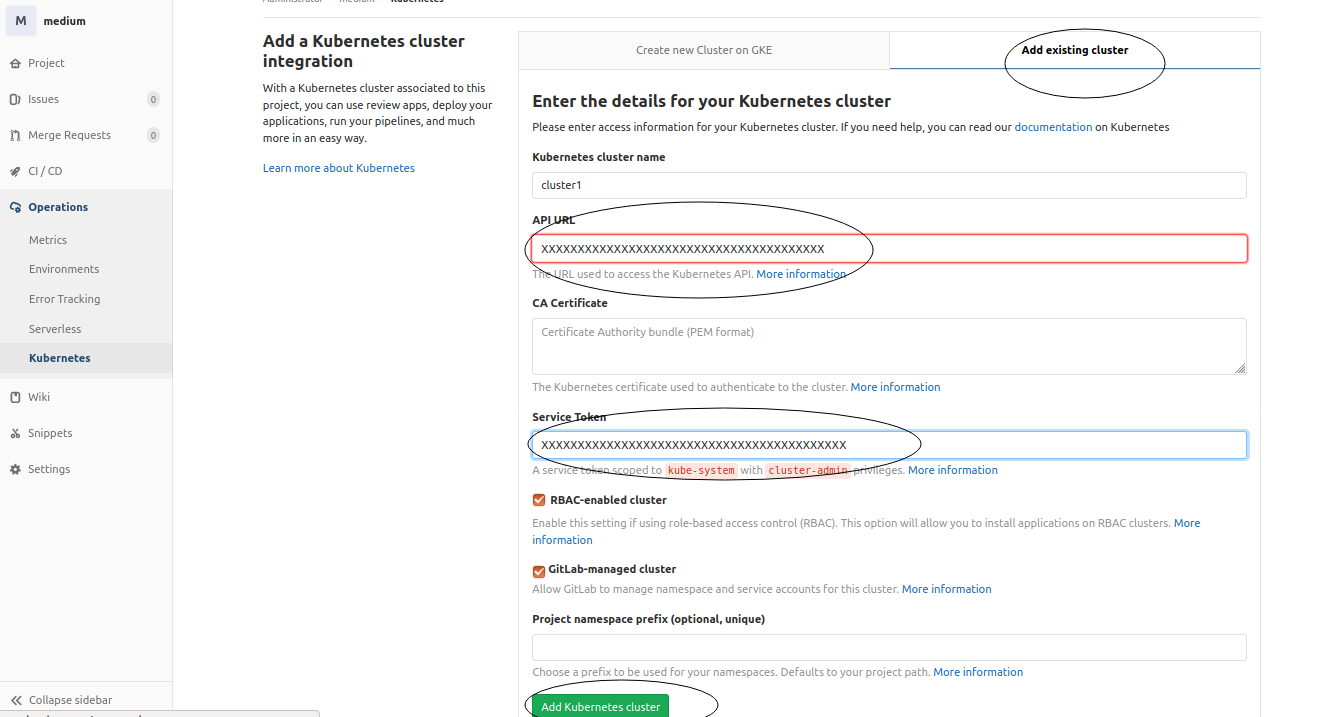Open More information link for GitLab-managed cluster
1317x717 pixels.
tap(946, 589)
